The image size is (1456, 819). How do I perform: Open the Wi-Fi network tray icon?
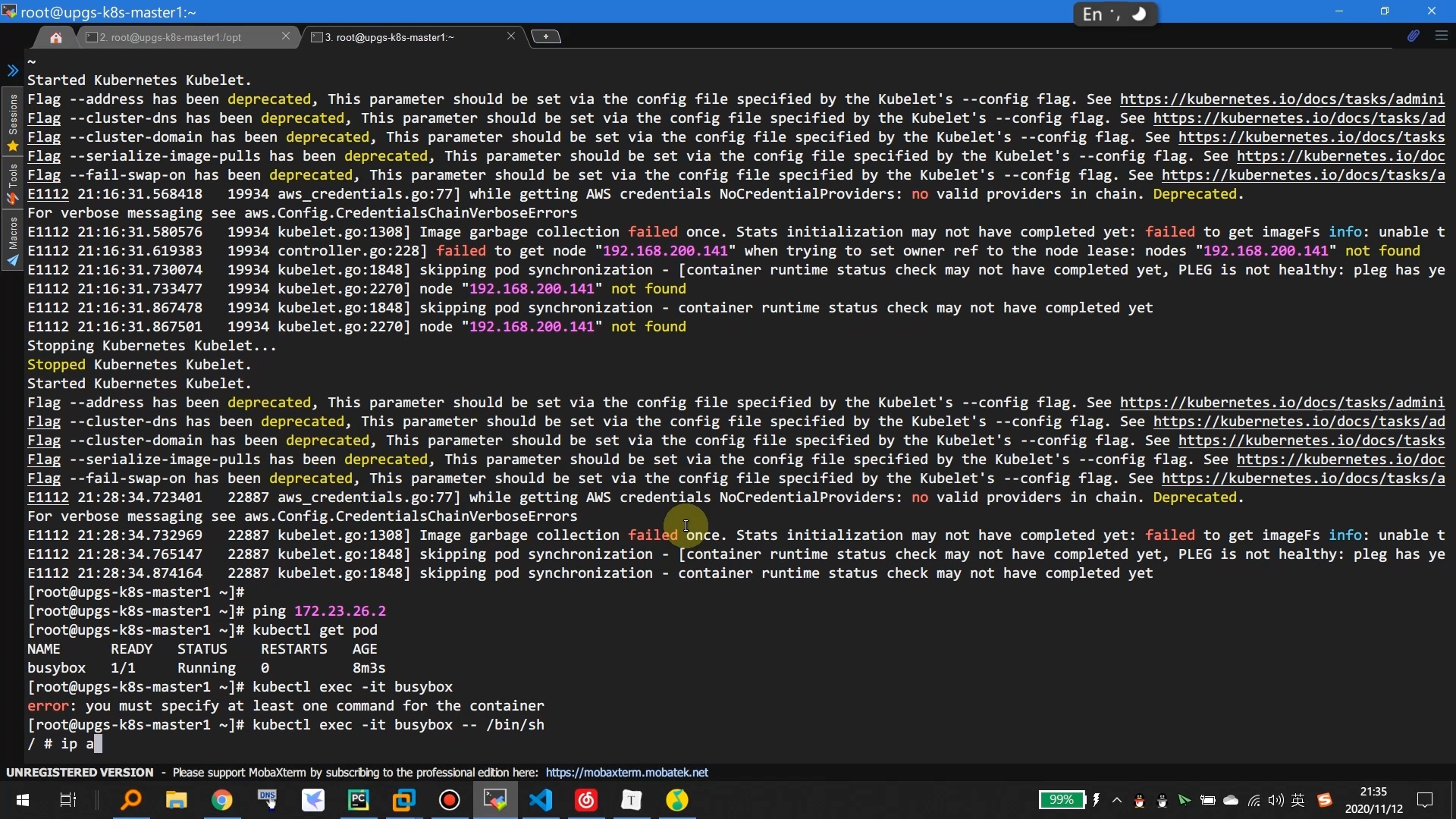pos(1254,800)
